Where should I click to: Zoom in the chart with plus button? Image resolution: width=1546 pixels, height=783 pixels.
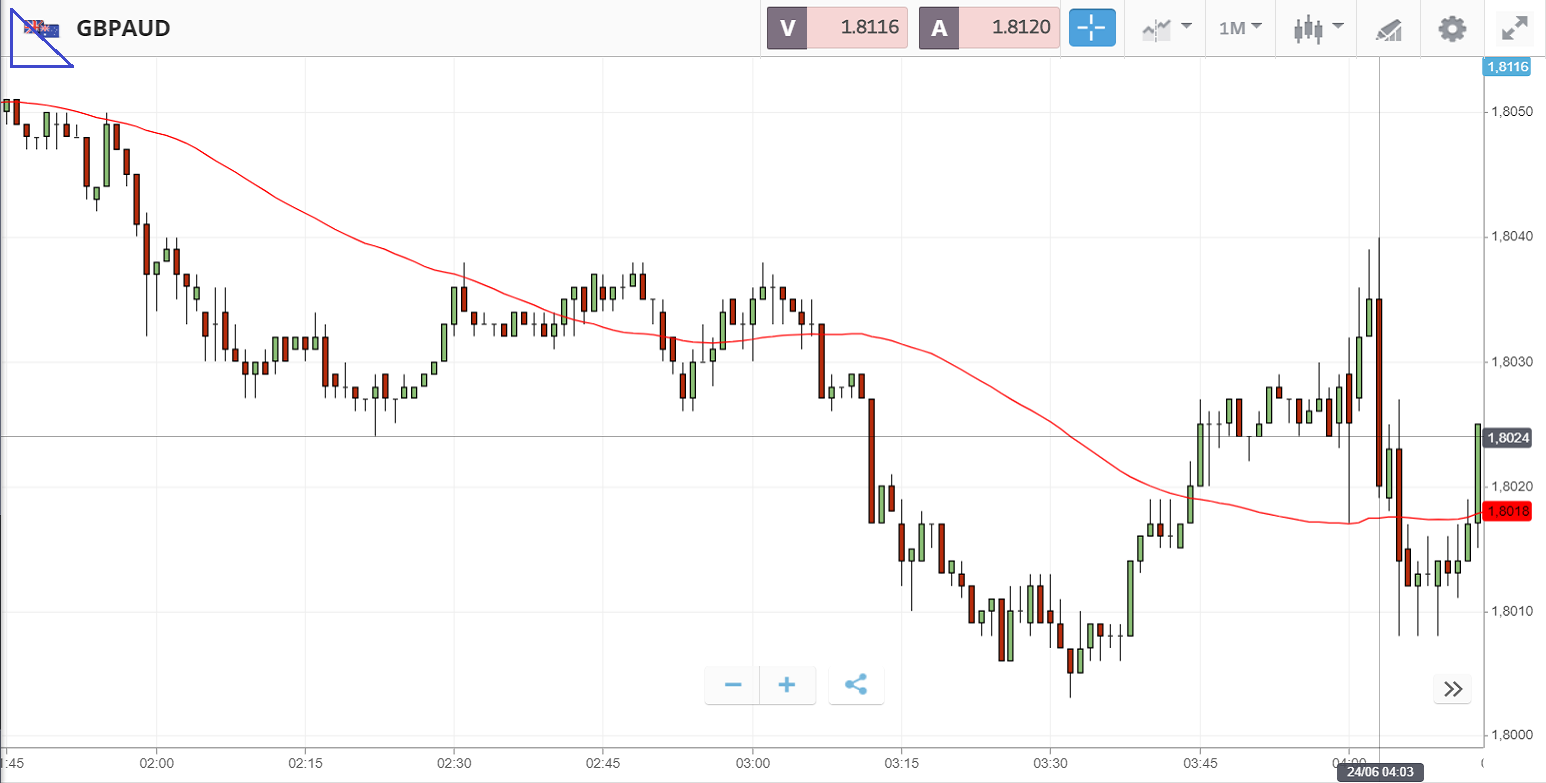tap(787, 685)
